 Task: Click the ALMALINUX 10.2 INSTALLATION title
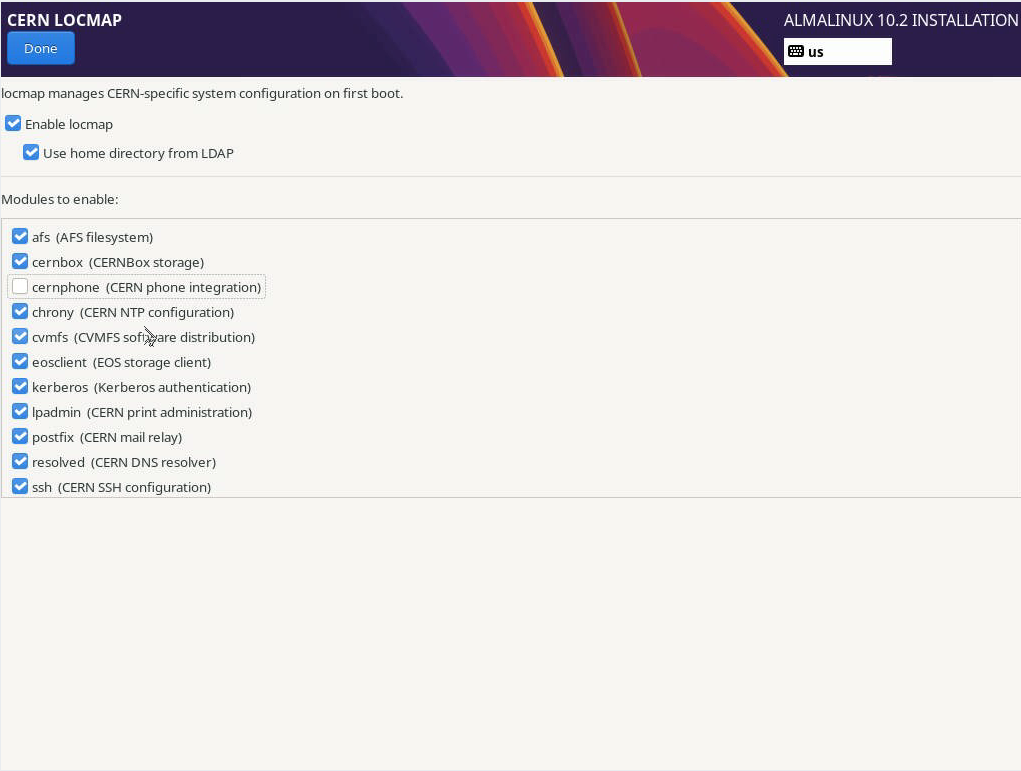(x=901, y=20)
